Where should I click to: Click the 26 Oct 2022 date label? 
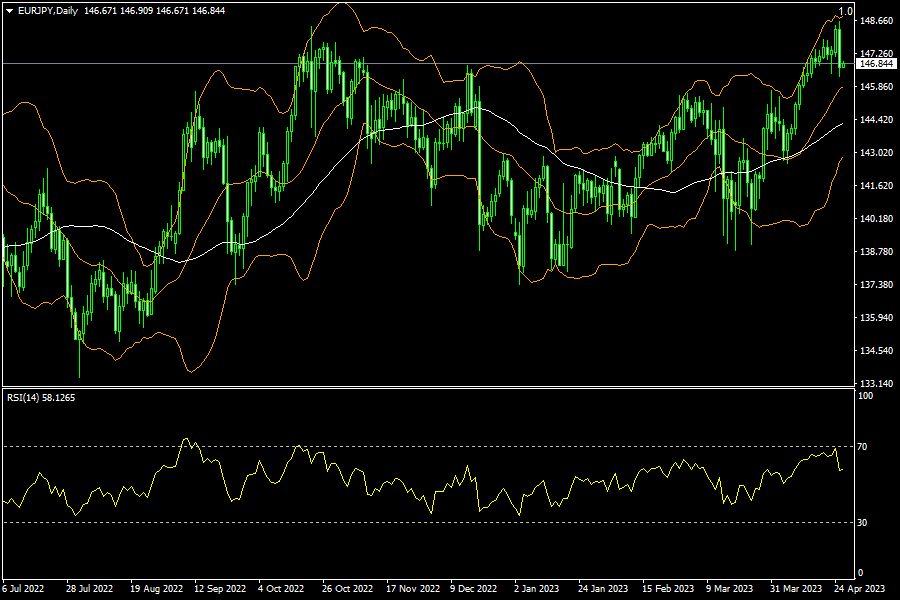[x=347, y=589]
